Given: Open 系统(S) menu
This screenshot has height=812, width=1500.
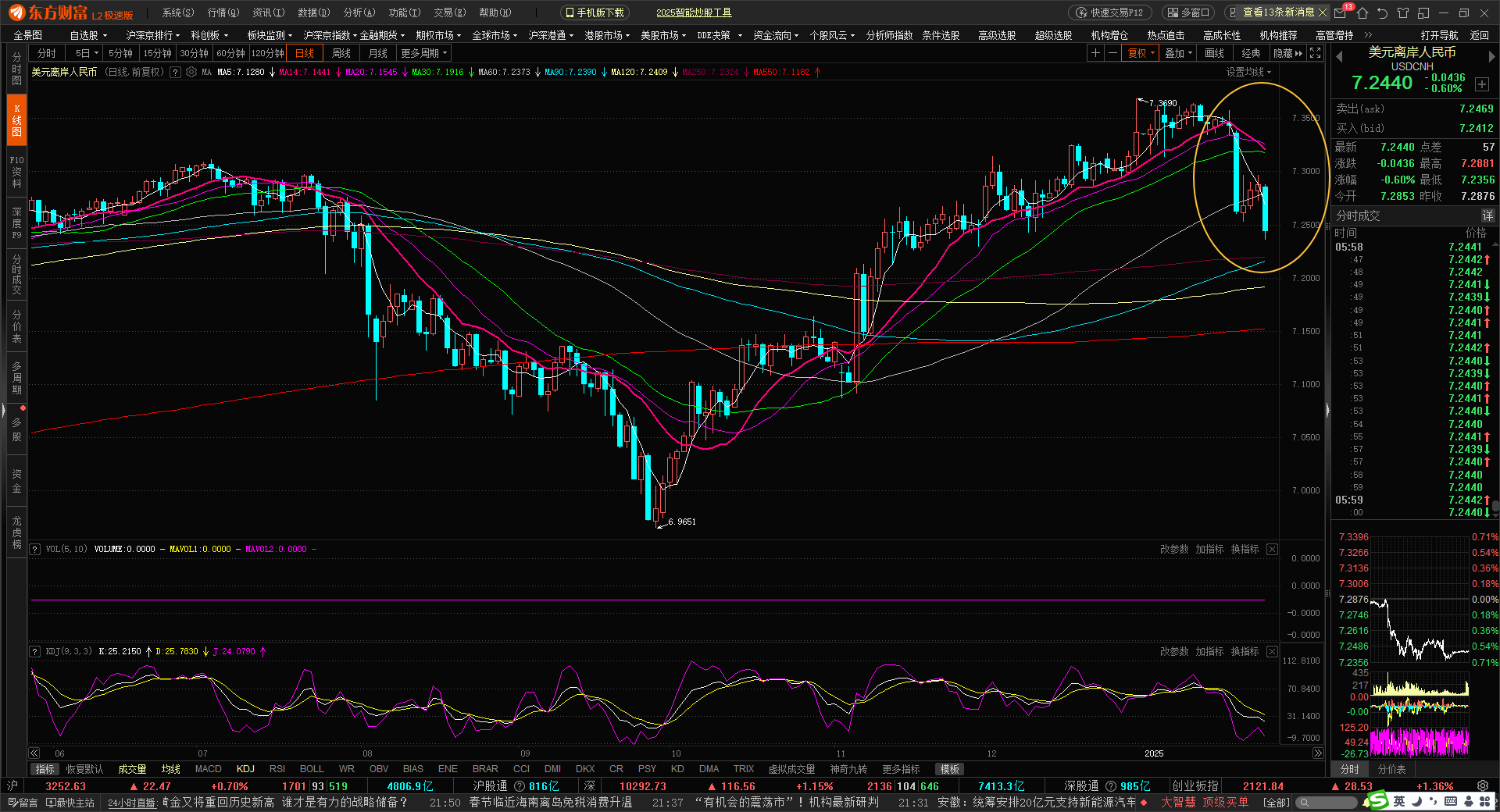Looking at the screenshot, I should 177,12.
